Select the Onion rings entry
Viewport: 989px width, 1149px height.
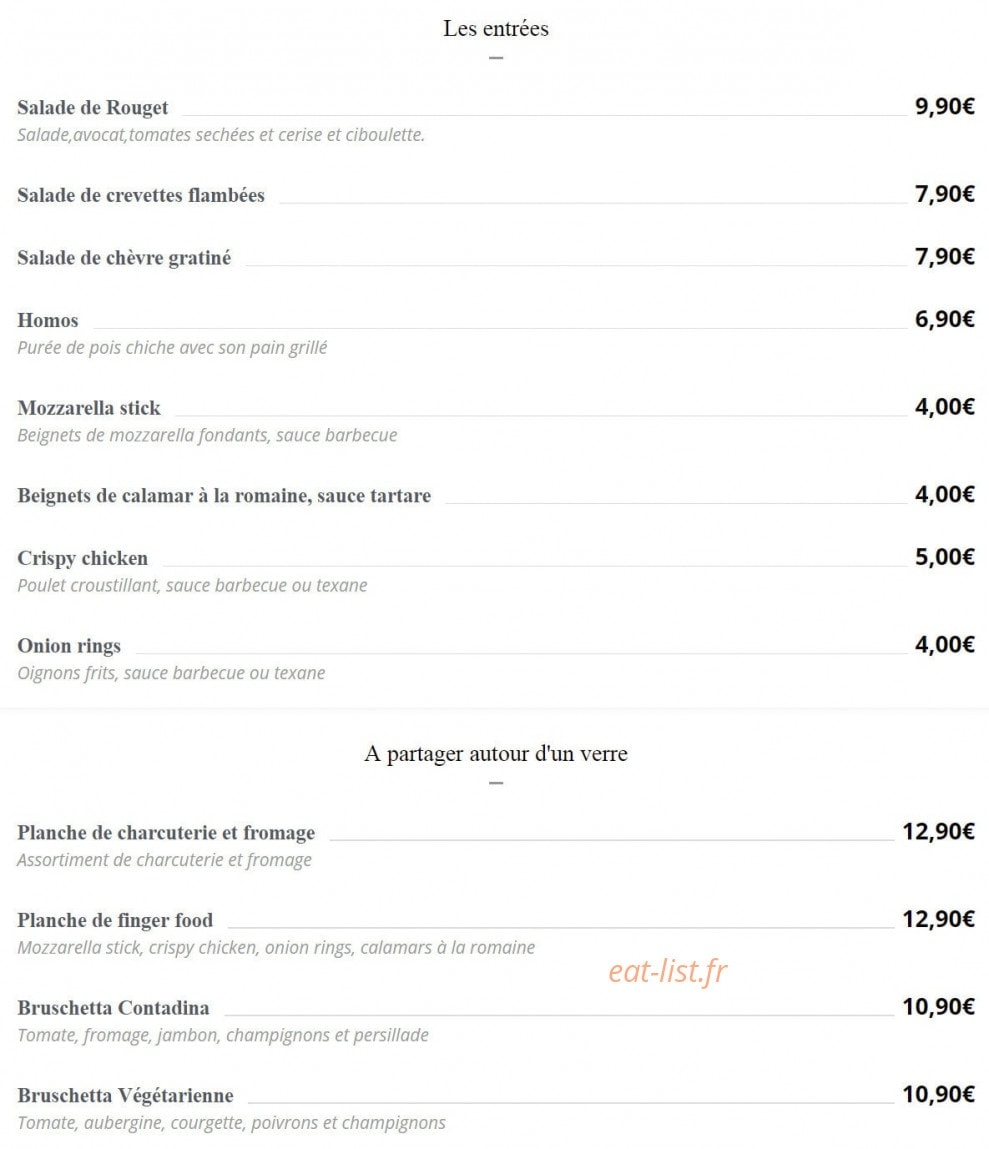(x=70, y=646)
